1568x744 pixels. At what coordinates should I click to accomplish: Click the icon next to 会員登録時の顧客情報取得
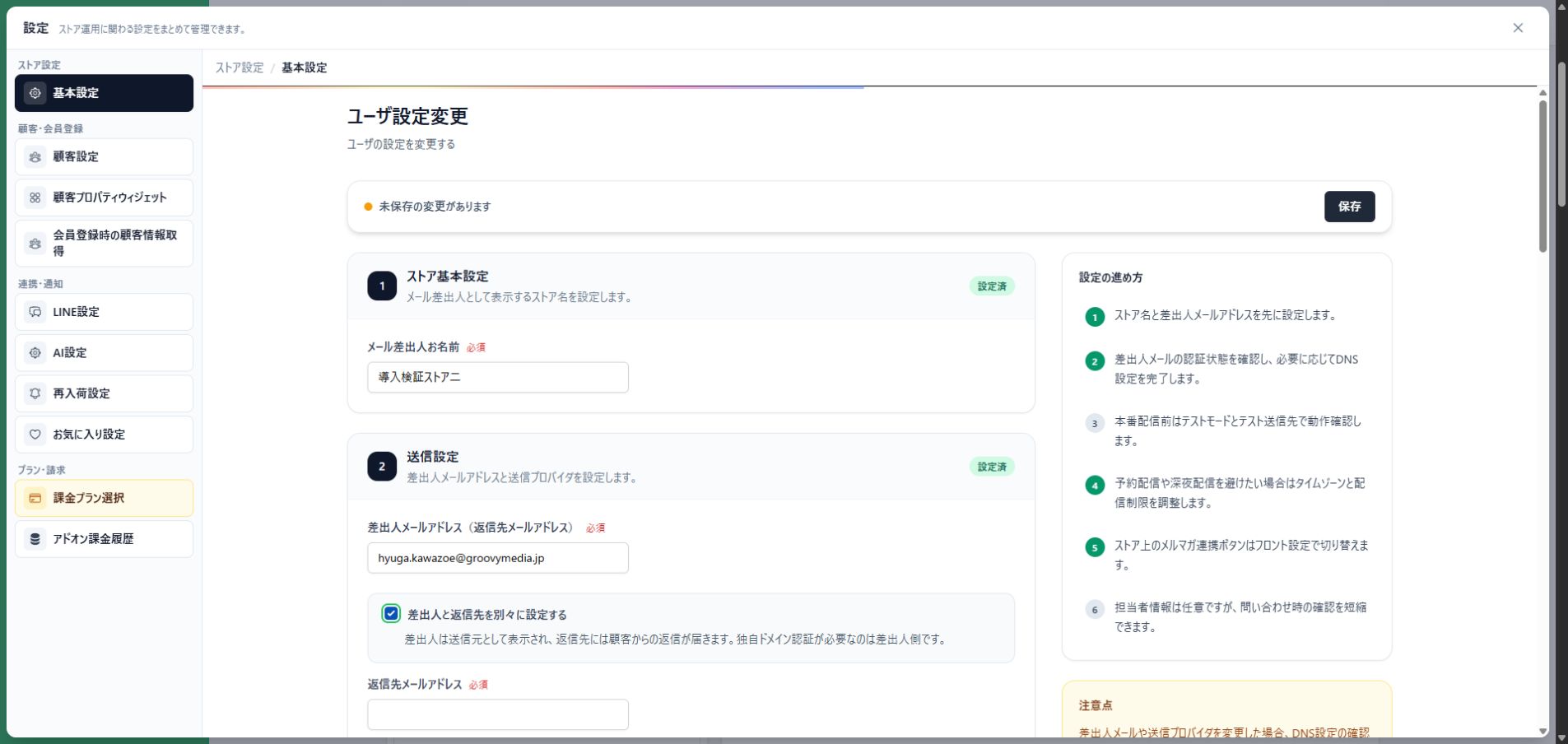tap(35, 244)
